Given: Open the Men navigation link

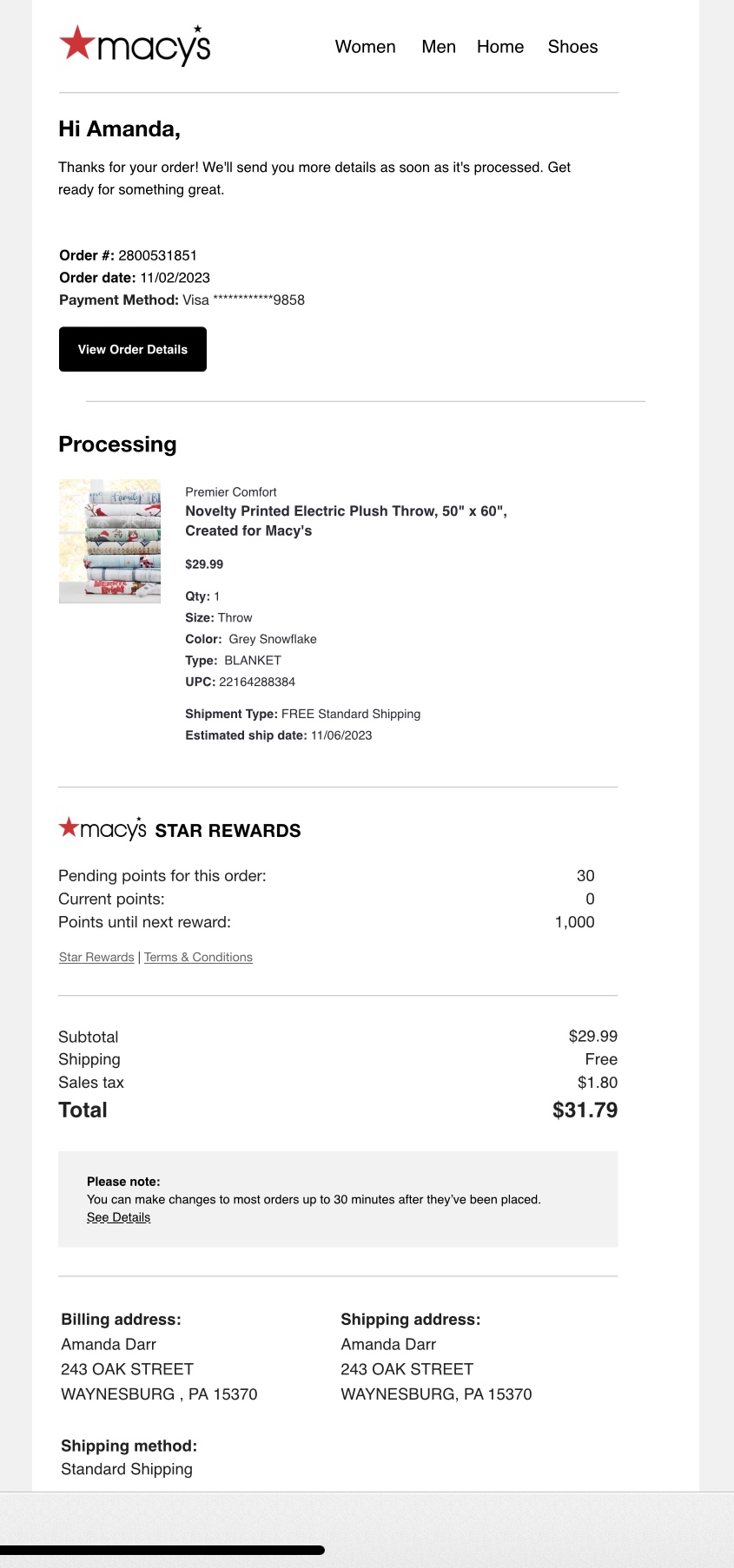Looking at the screenshot, I should (x=439, y=47).
